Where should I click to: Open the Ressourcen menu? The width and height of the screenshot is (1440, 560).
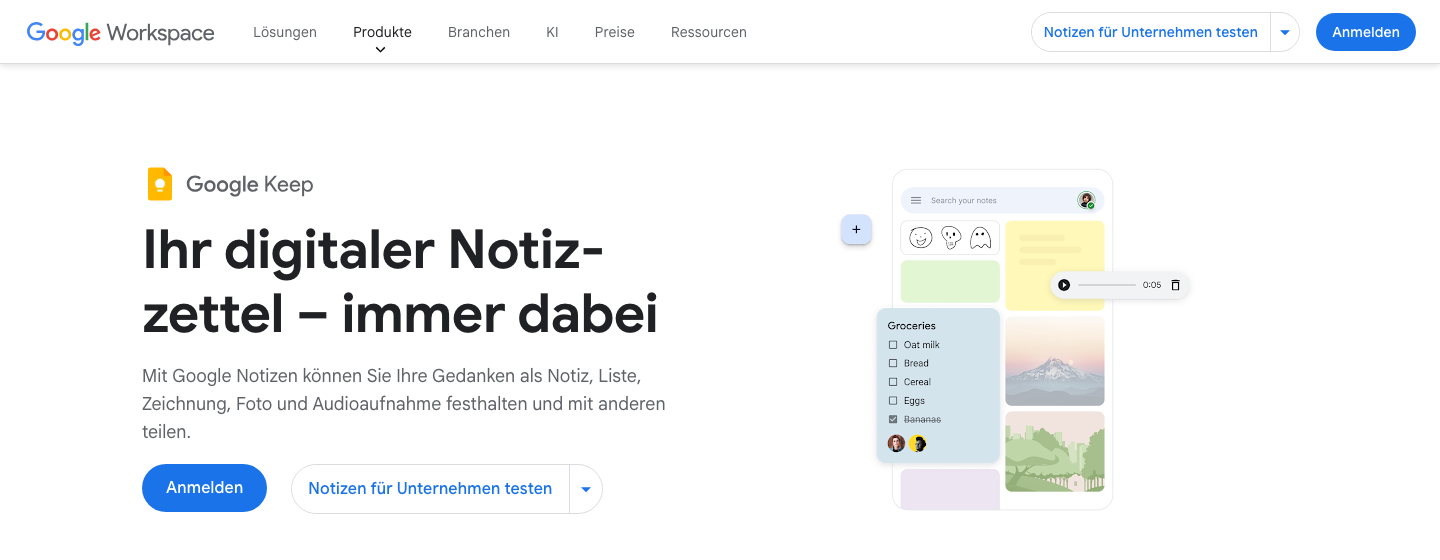709,32
